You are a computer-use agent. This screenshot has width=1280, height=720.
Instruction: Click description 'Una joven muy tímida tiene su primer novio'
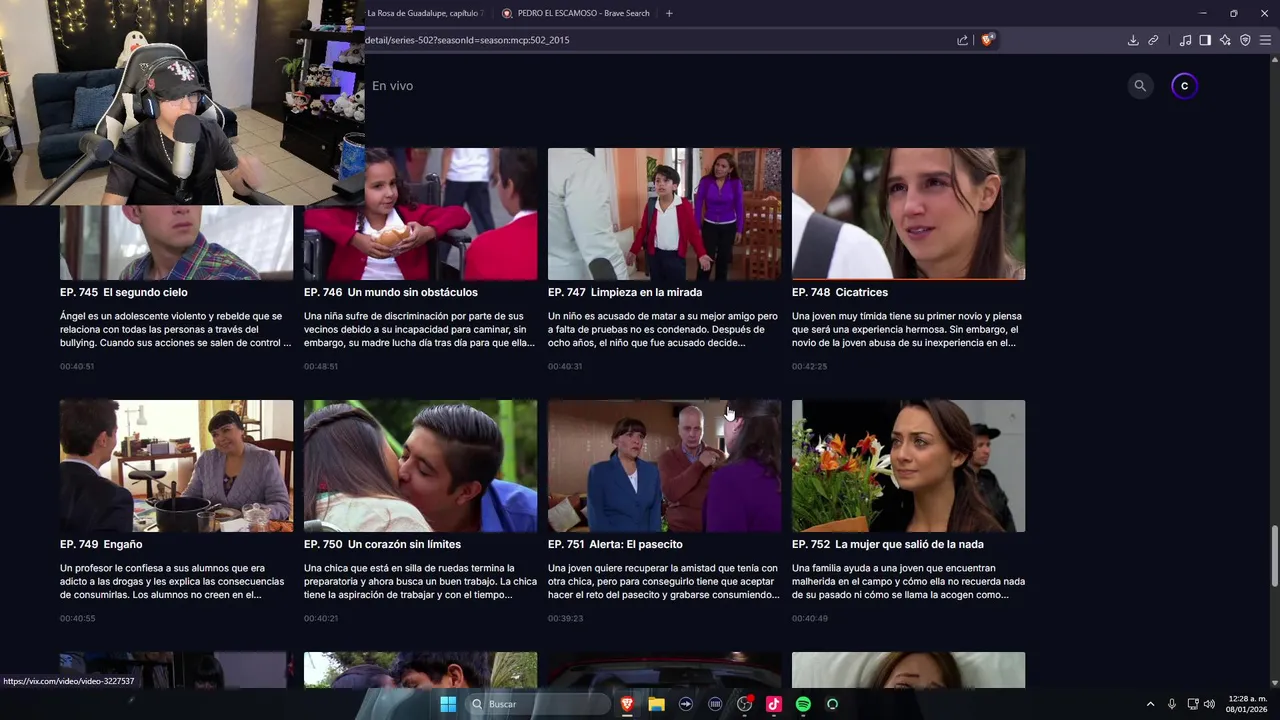pos(907,329)
